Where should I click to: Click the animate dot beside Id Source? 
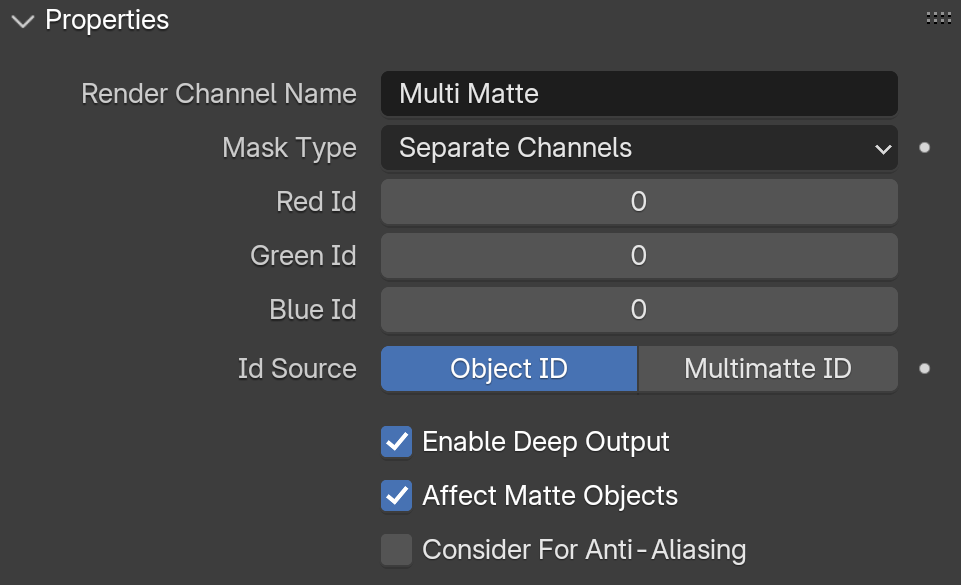(x=925, y=368)
